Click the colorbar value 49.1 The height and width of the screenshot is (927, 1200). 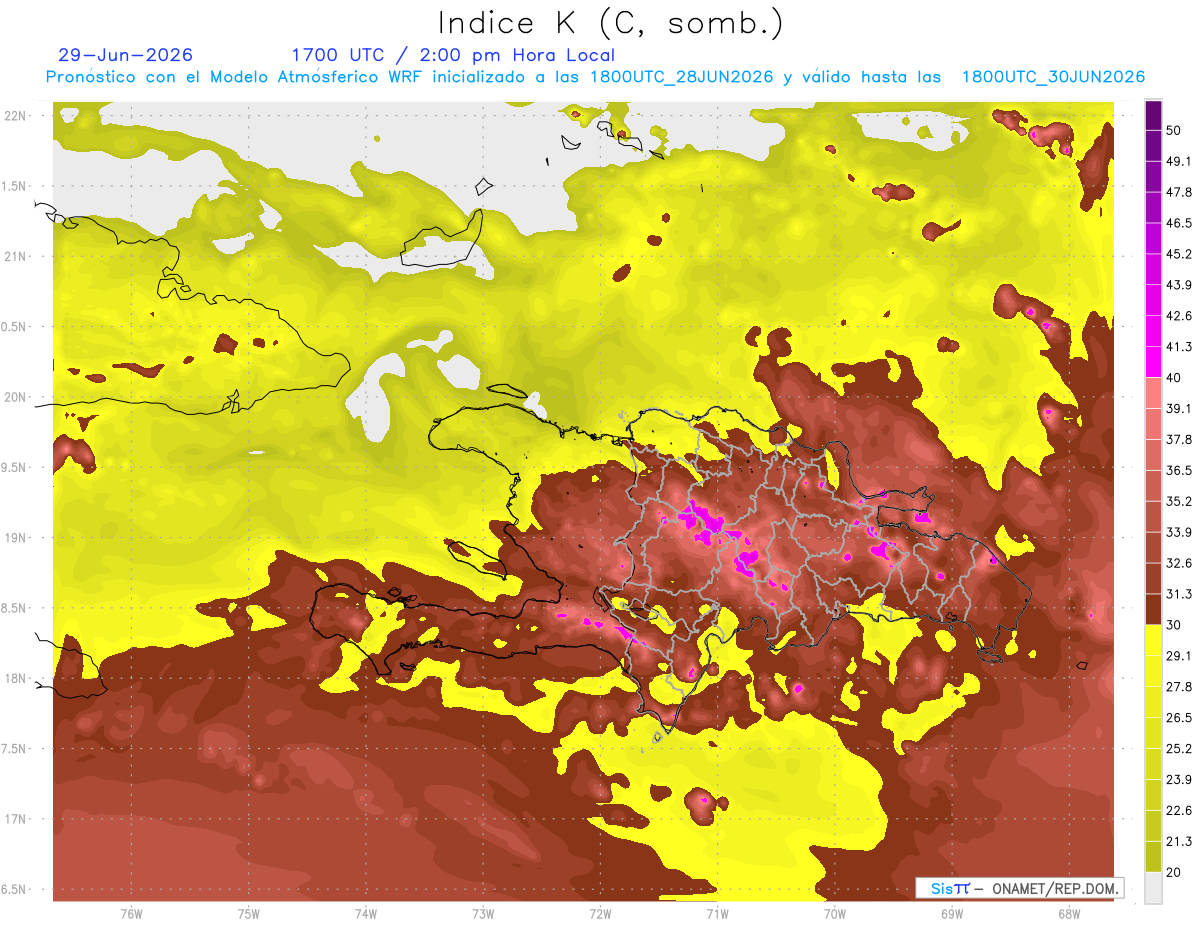(x=1178, y=161)
